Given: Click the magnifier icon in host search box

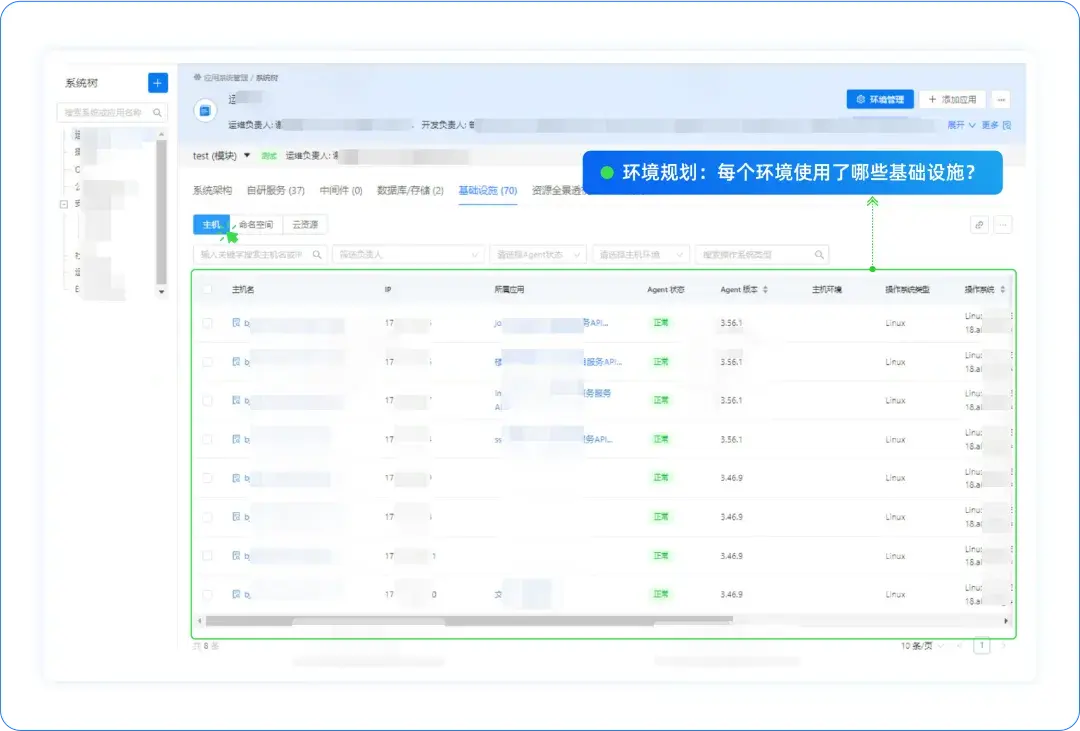Looking at the screenshot, I should pyautogui.click(x=319, y=254).
